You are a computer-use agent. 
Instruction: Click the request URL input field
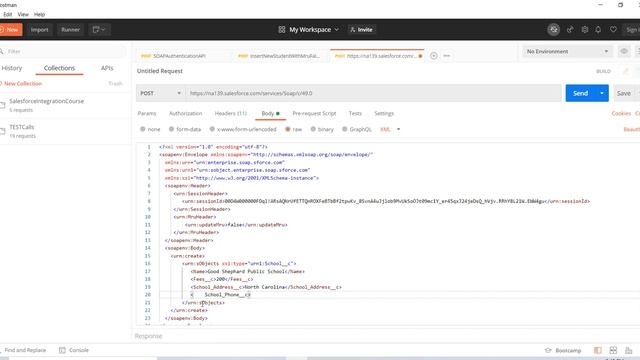pos(373,93)
